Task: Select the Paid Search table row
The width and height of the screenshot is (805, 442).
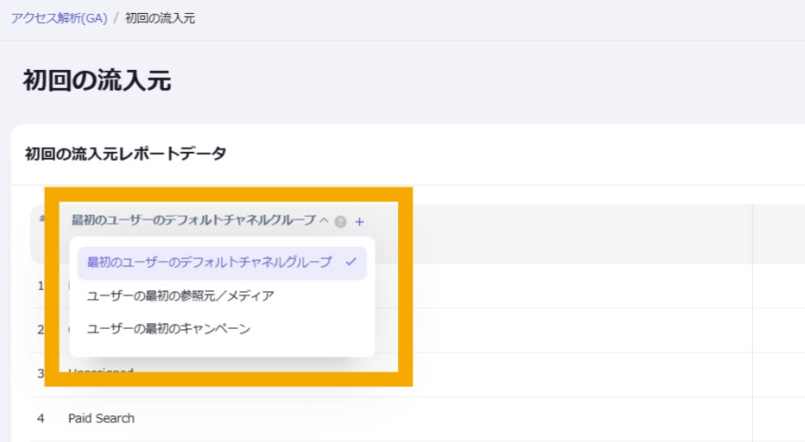Action: coord(101,418)
